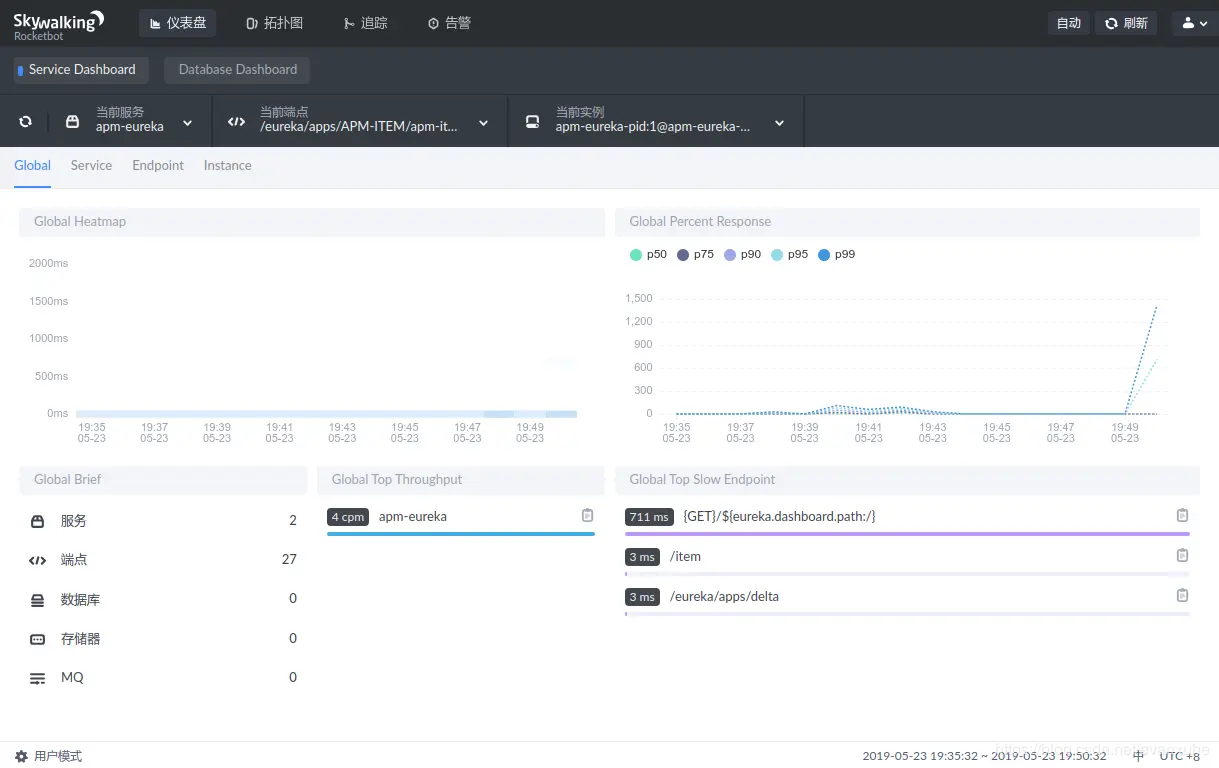Copy the /item endpoint with clipboard icon

click(1182, 556)
